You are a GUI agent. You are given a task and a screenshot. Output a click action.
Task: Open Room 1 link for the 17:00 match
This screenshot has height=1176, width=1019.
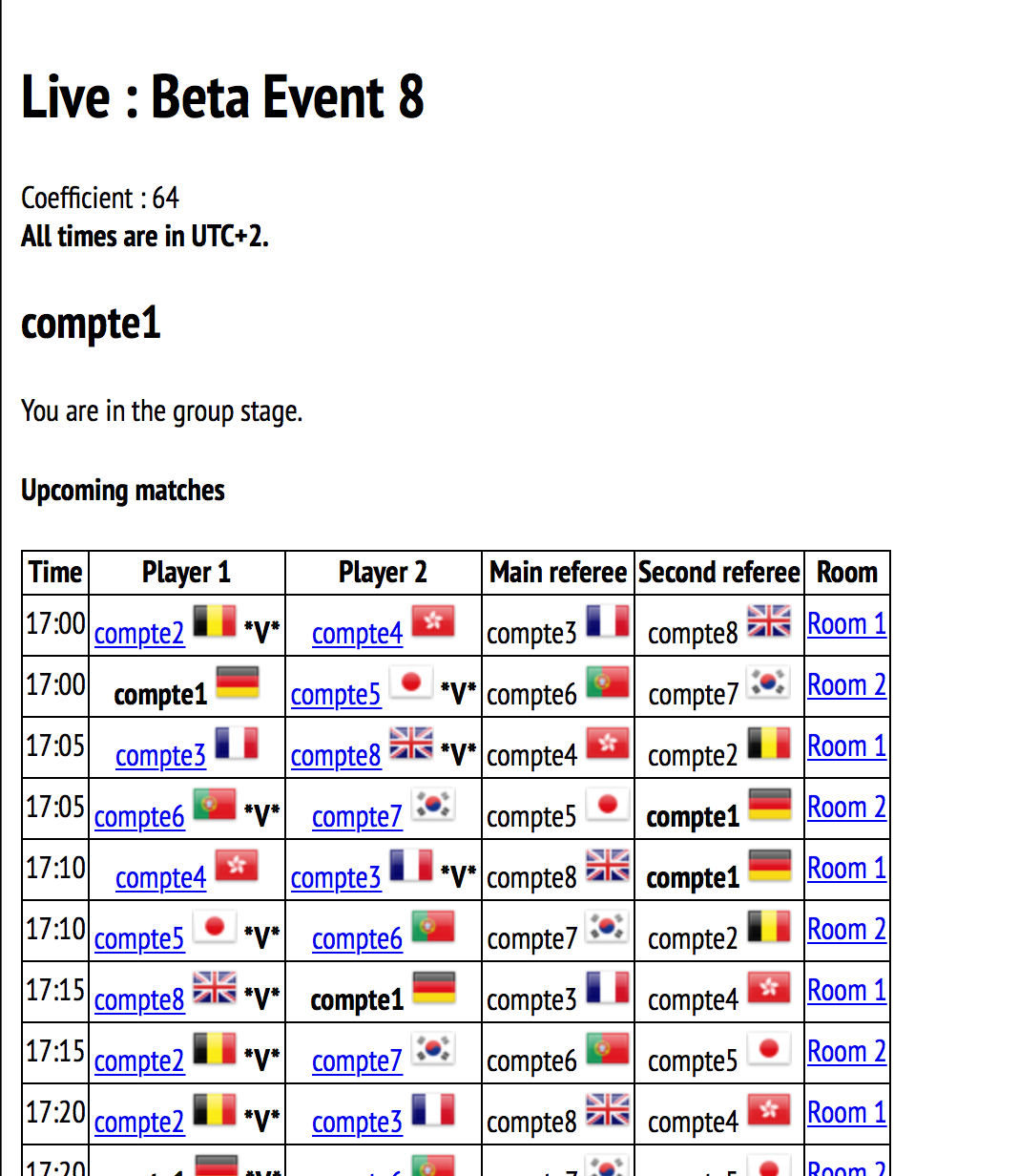(846, 624)
